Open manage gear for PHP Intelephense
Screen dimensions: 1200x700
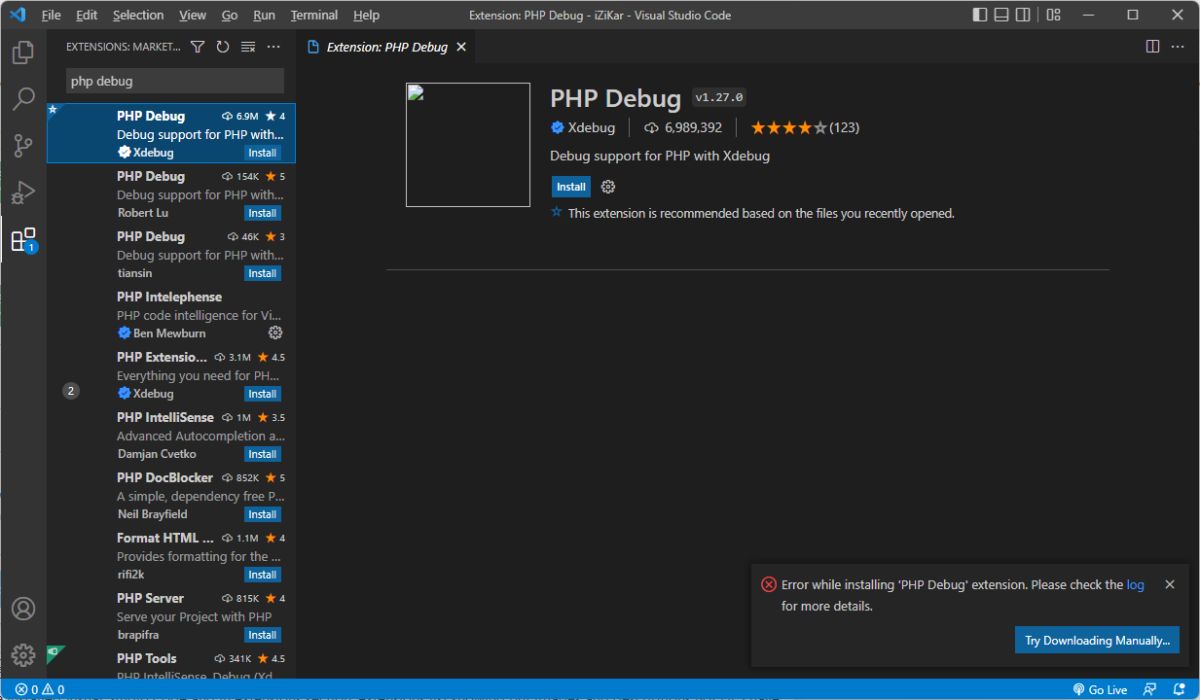click(x=276, y=333)
